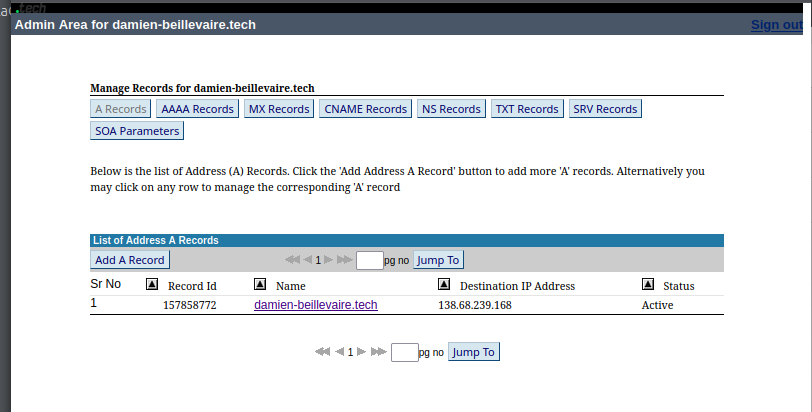Click the sort arrow next to Status
This screenshot has height=412, width=812.
point(647,285)
